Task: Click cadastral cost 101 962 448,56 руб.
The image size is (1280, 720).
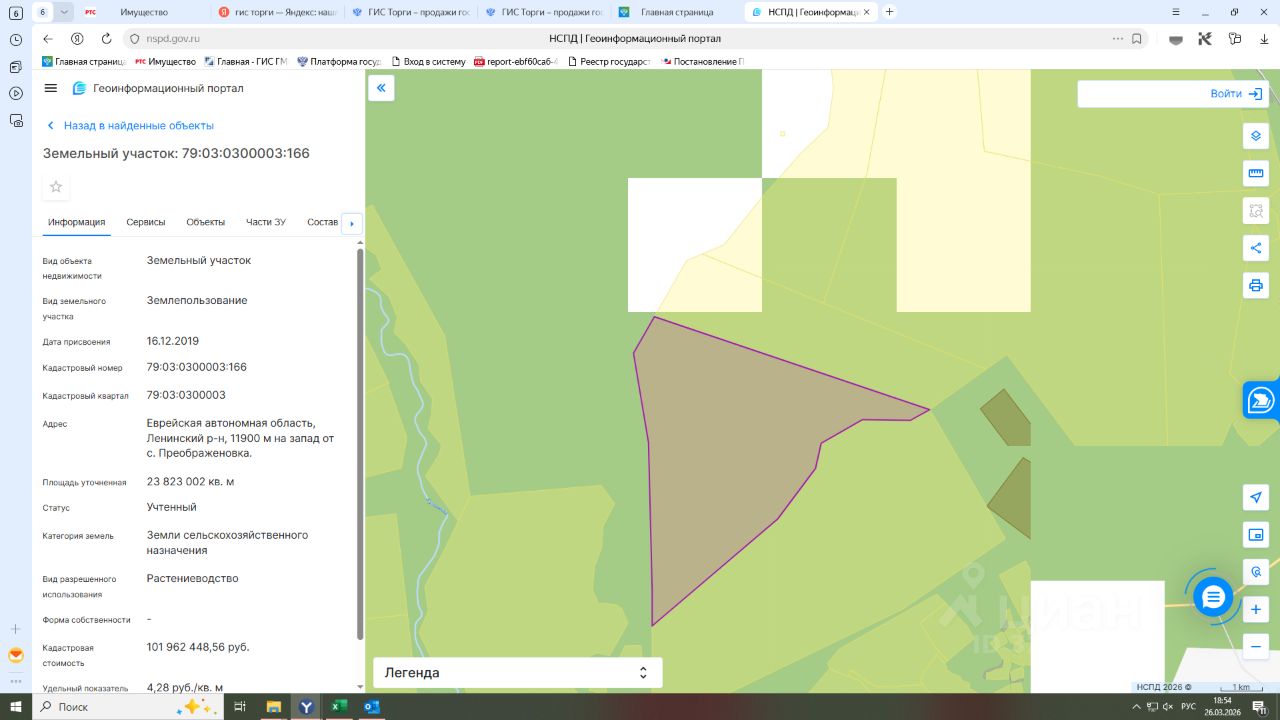Action: [x=198, y=647]
